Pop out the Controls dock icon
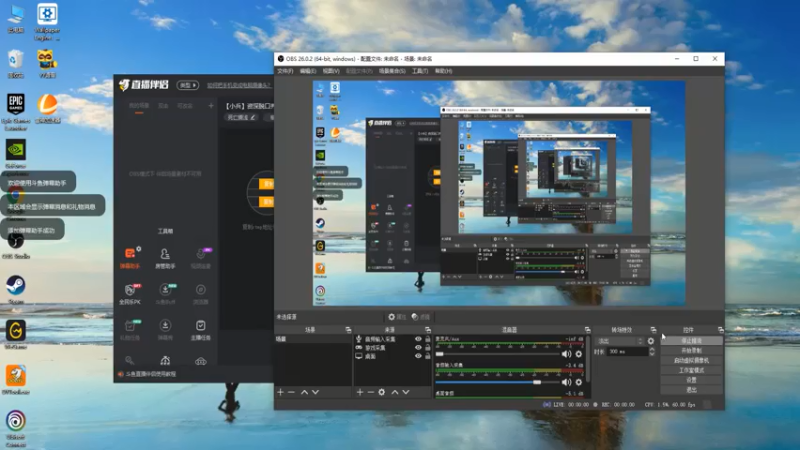This screenshot has width=800, height=450. point(720,330)
